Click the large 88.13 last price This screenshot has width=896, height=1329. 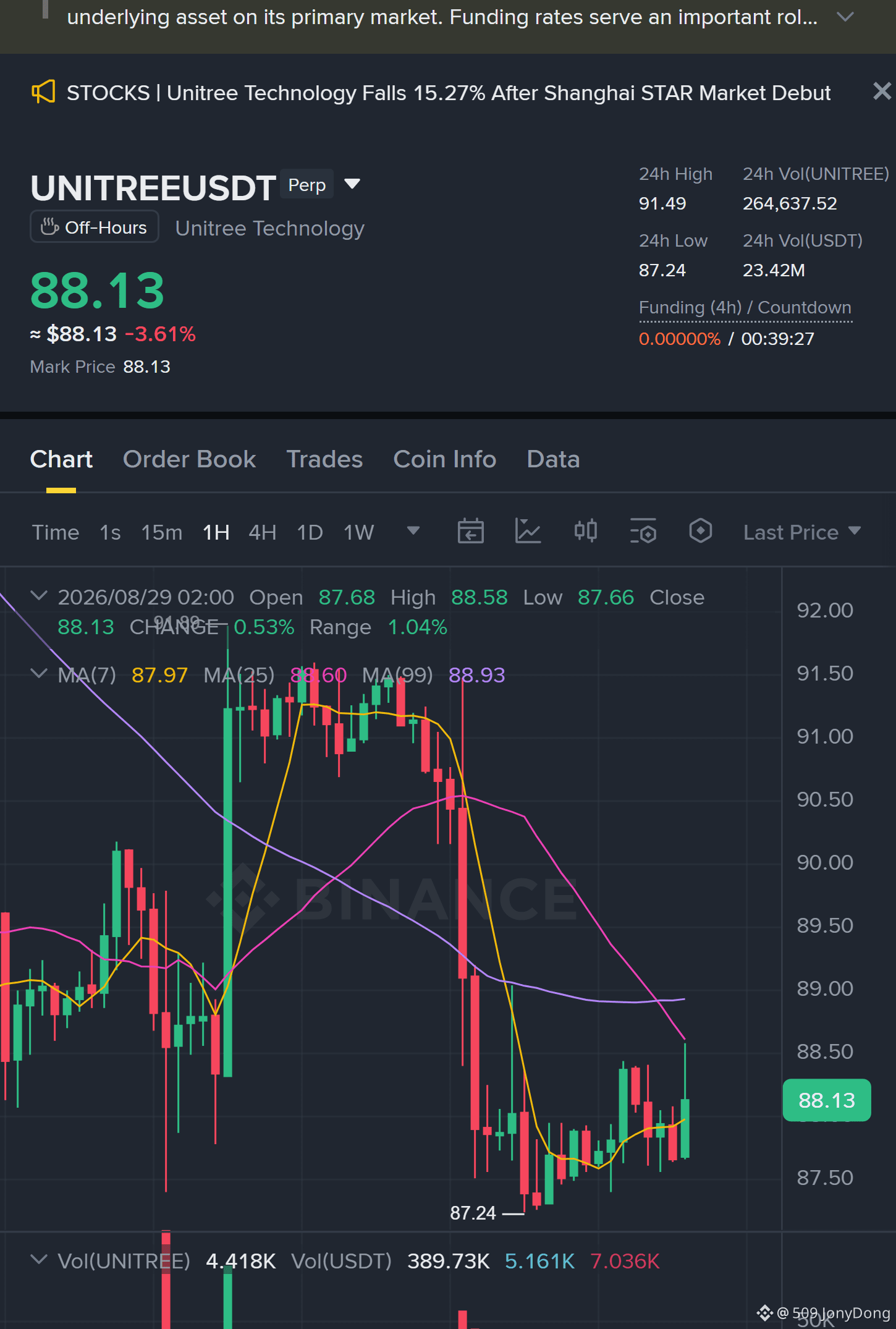tap(97, 291)
